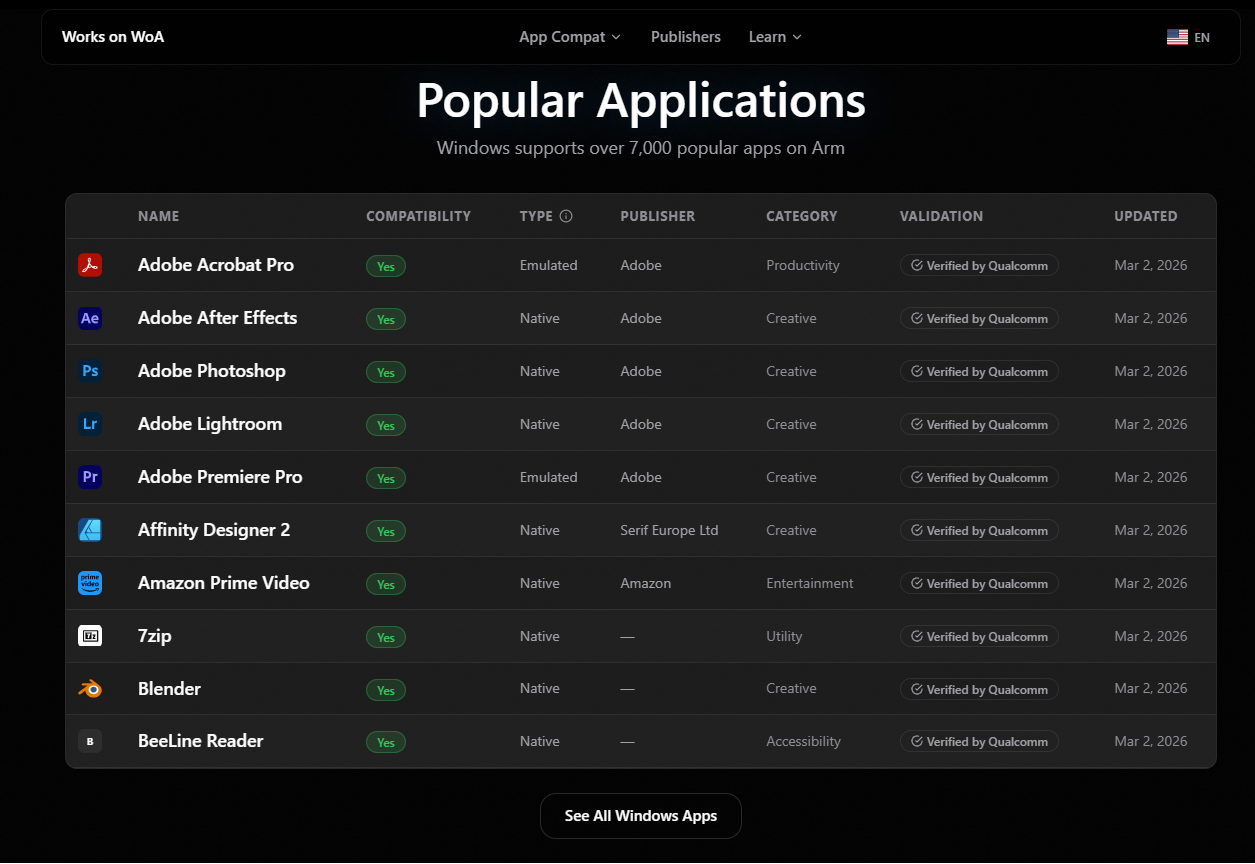The image size is (1255, 864).
Task: Click the Amazon Prime Video icon
Action: [x=90, y=583]
